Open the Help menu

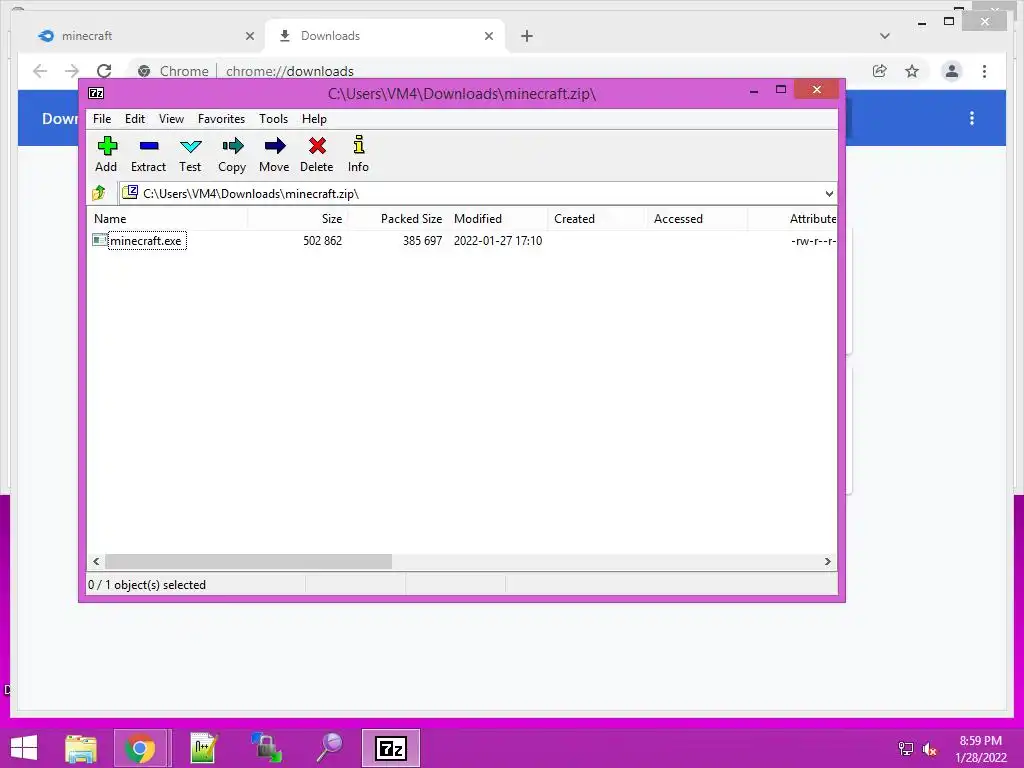click(x=314, y=119)
